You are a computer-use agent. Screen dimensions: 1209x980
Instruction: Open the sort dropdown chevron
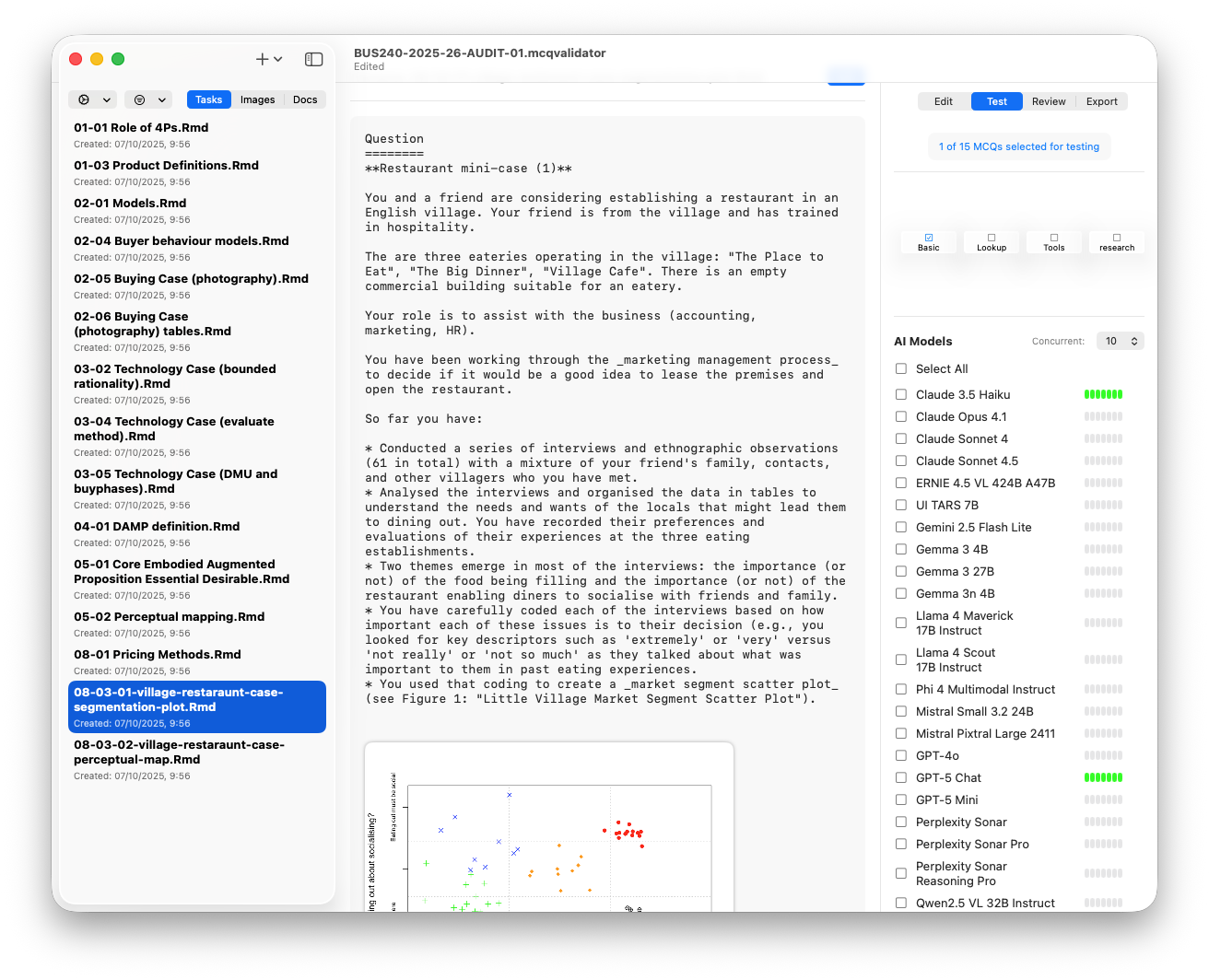tap(107, 99)
